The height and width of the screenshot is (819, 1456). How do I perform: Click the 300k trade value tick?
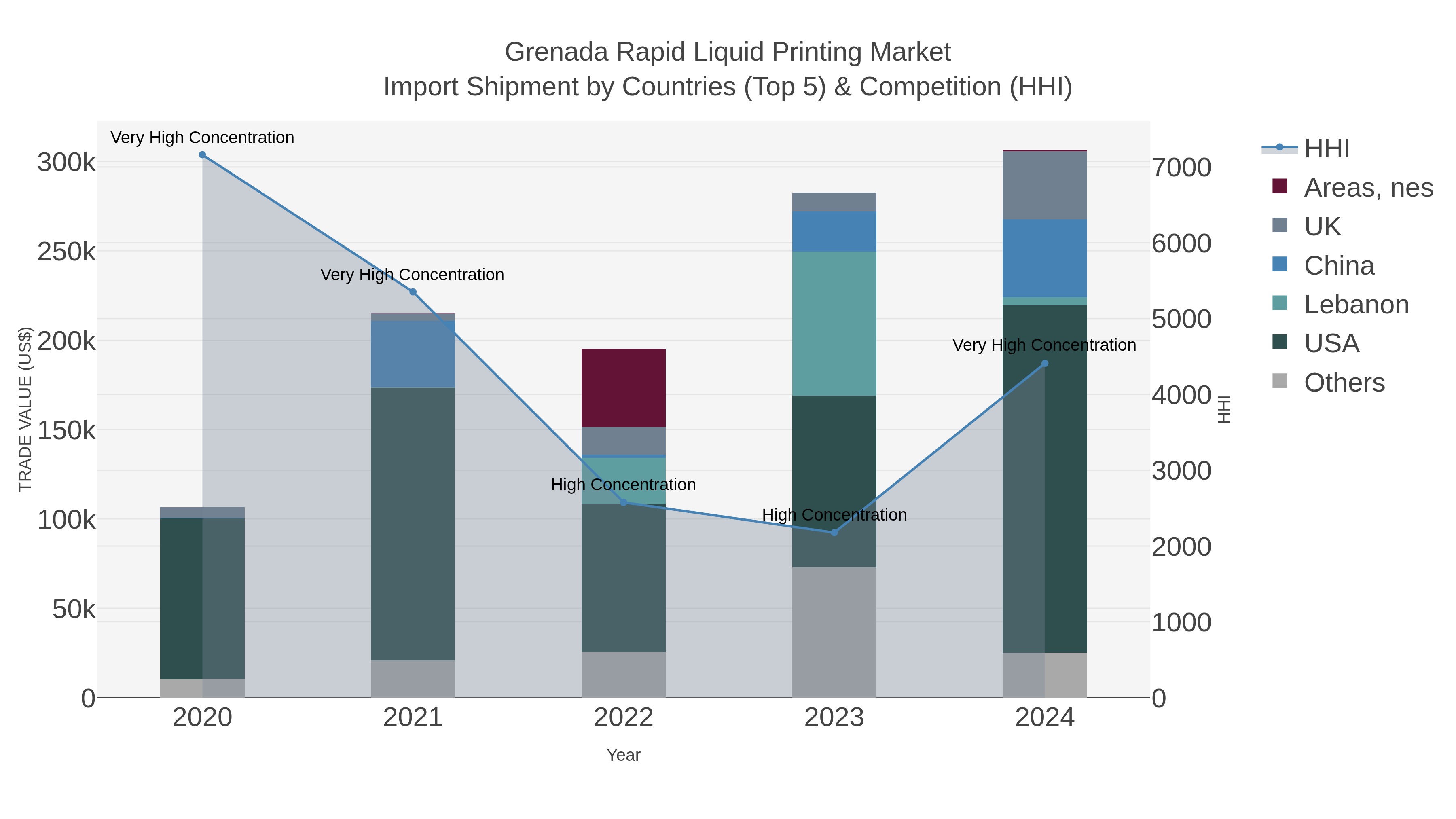(x=67, y=163)
